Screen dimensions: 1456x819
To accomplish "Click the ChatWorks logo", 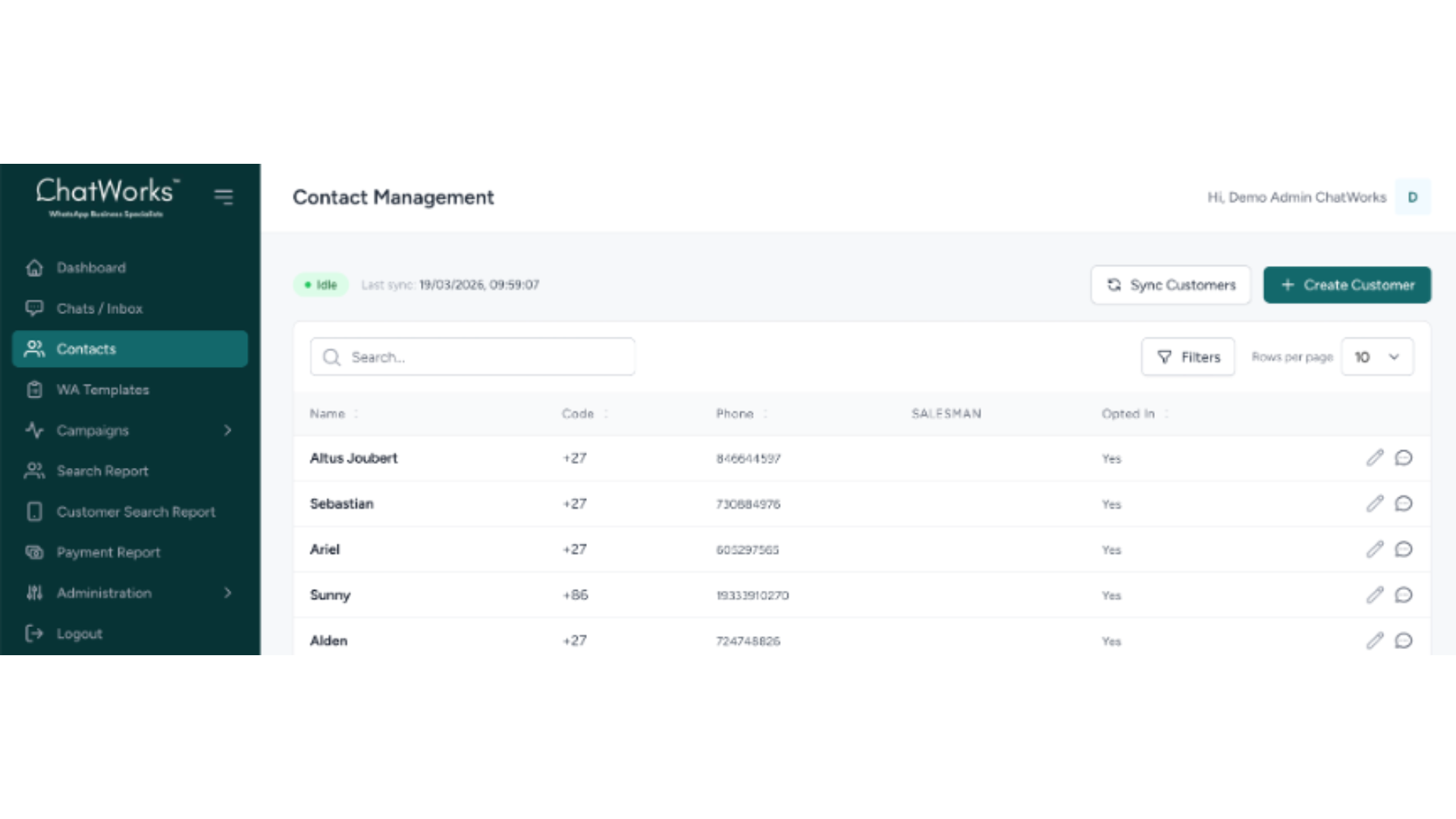I will [107, 197].
